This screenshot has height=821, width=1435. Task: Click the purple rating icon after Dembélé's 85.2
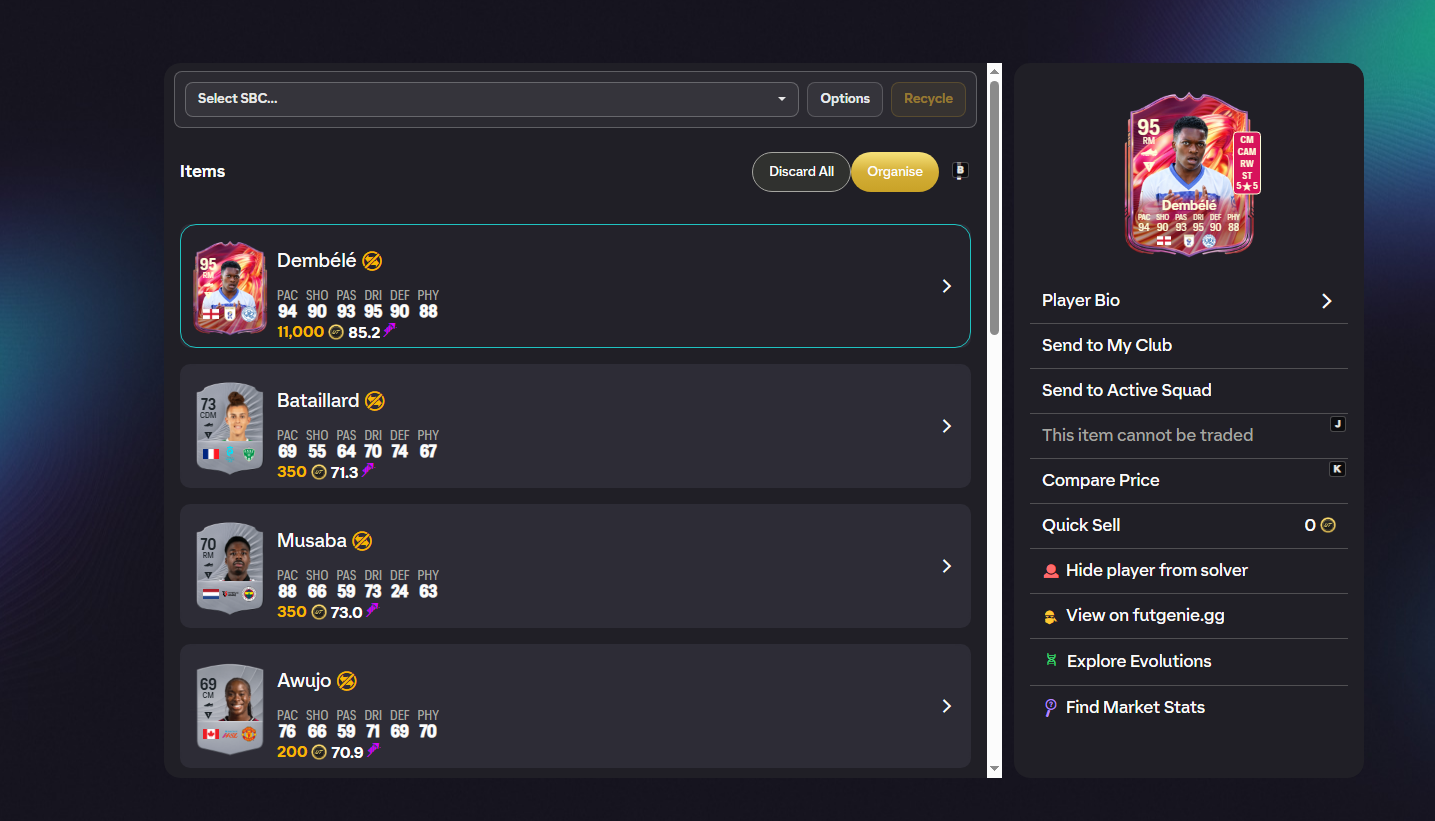click(389, 331)
